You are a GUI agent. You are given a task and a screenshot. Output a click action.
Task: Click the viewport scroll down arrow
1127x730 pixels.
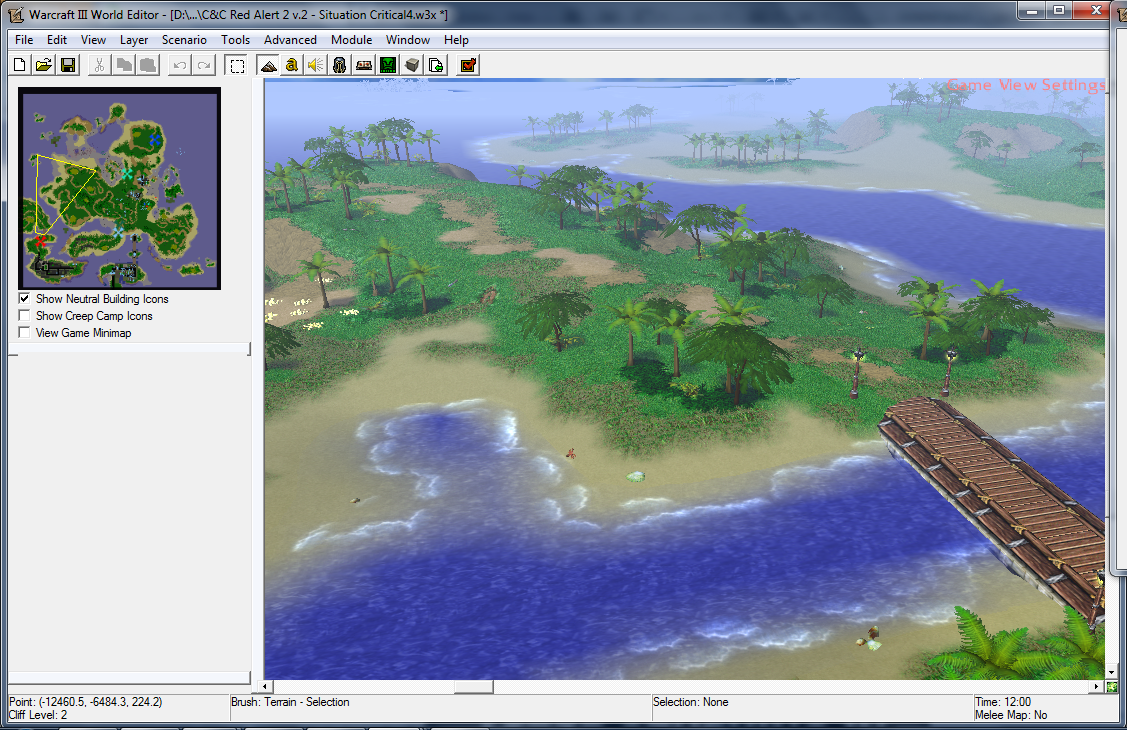(x=1112, y=673)
